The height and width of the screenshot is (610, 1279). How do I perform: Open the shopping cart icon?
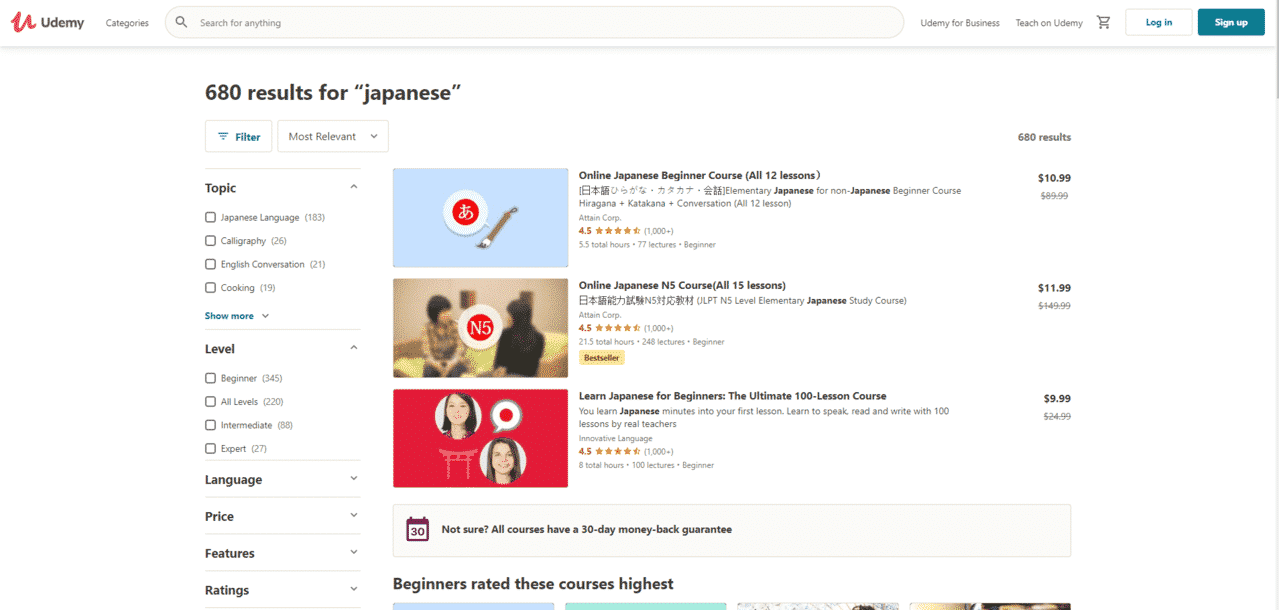pos(1104,22)
